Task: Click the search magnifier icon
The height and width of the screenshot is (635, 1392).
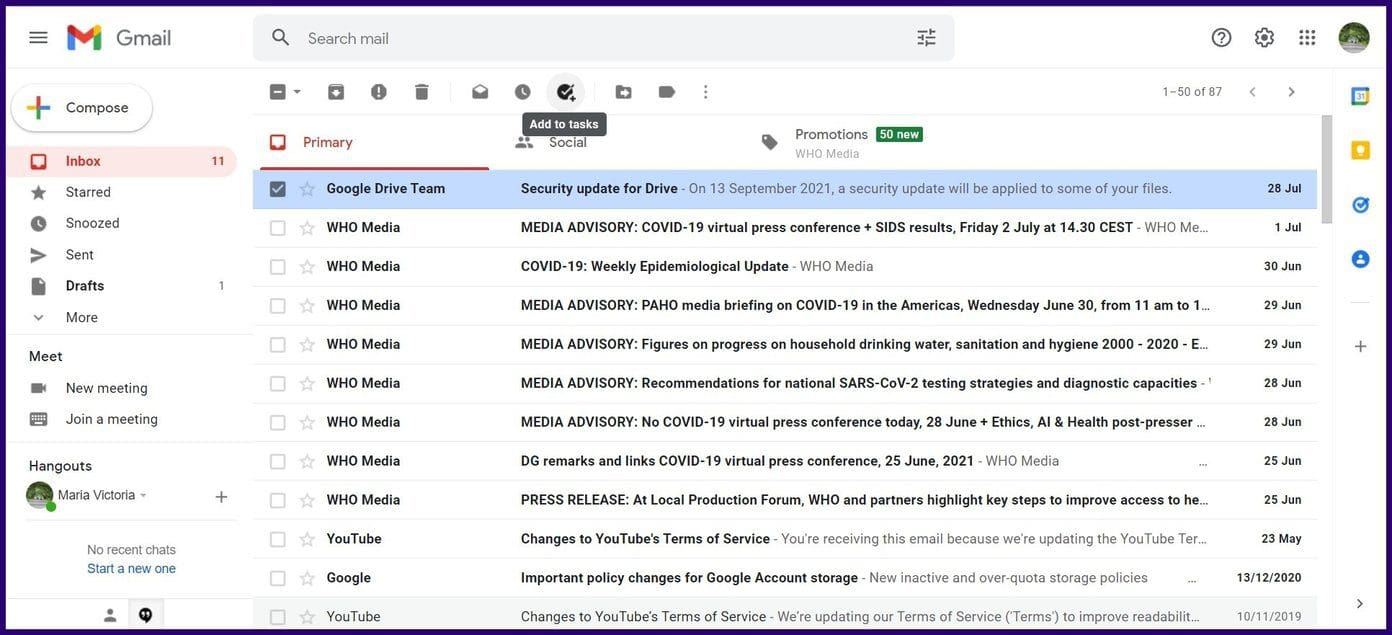Action: pyautogui.click(x=281, y=38)
